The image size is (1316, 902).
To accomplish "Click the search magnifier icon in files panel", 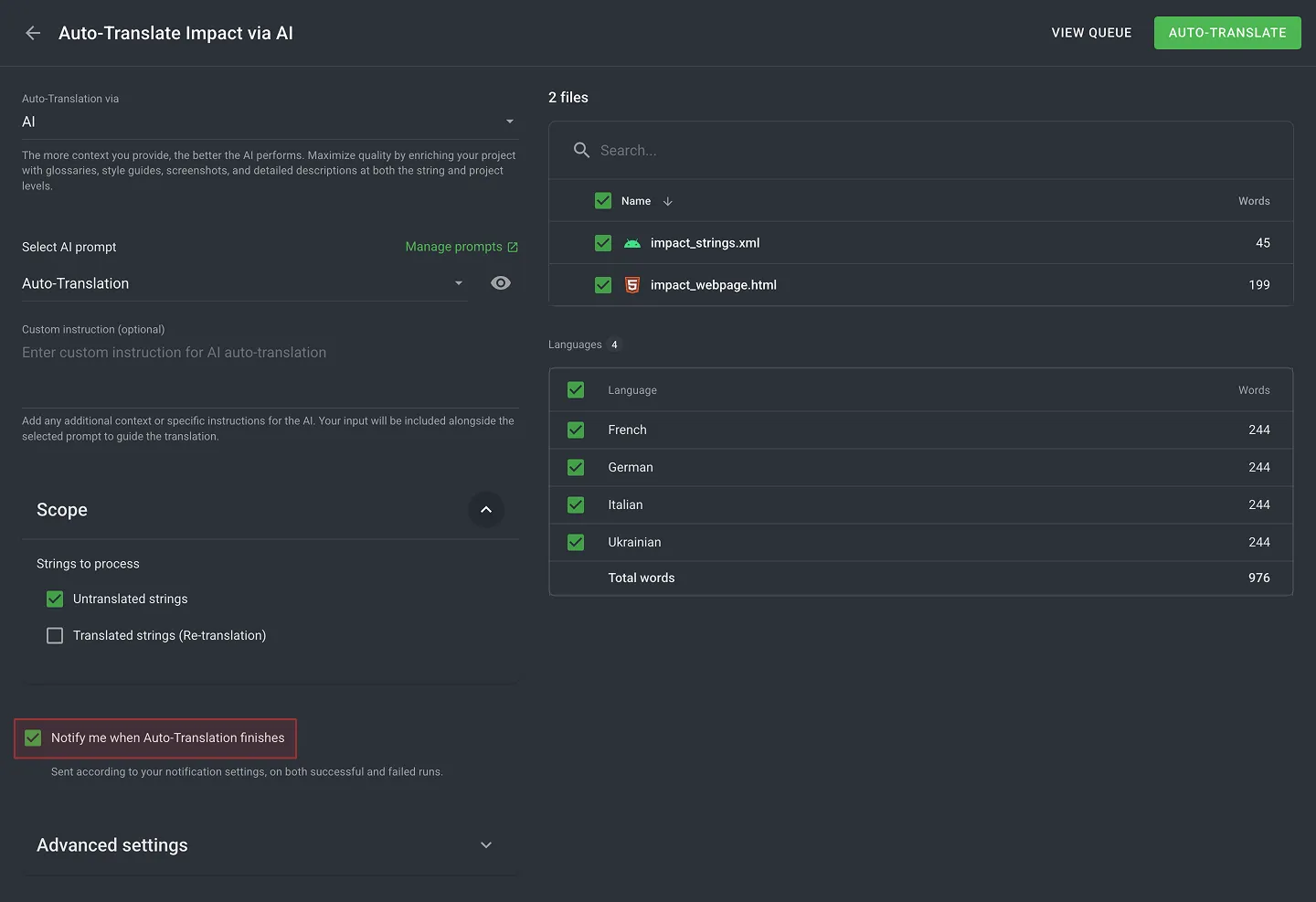I will pyautogui.click(x=581, y=150).
